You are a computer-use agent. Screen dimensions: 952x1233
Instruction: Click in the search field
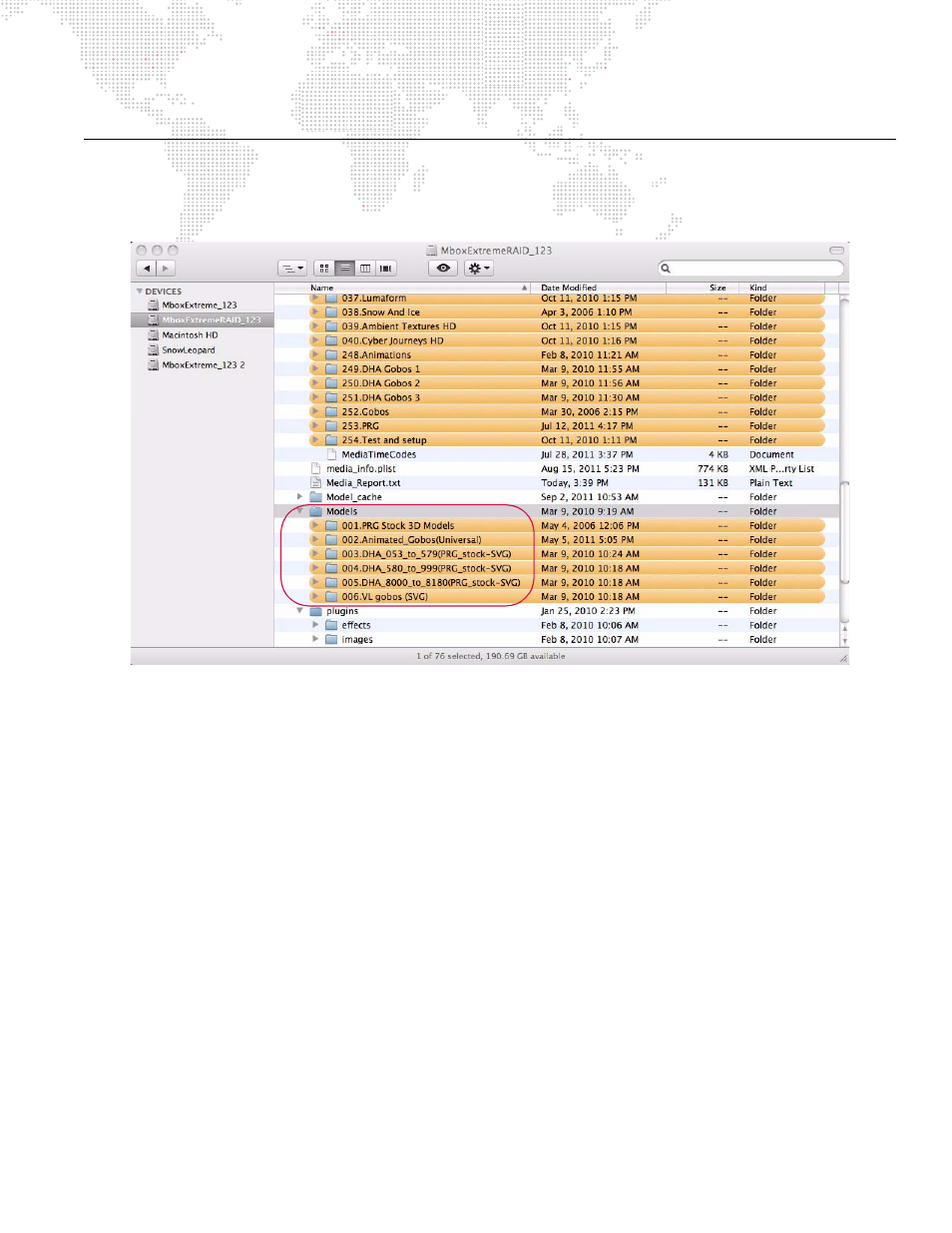click(750, 268)
